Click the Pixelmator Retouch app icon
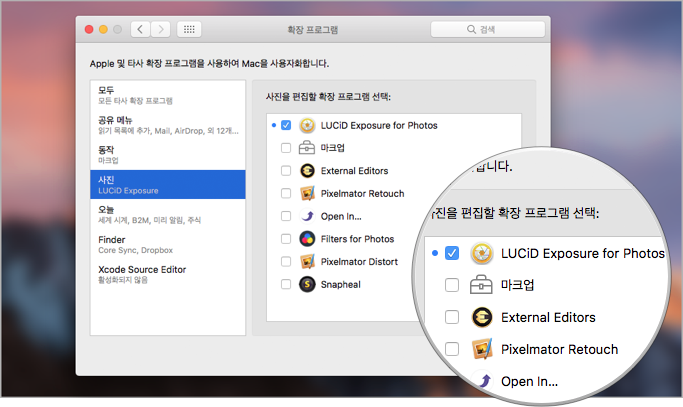This screenshot has width=683, height=407. tap(307, 193)
